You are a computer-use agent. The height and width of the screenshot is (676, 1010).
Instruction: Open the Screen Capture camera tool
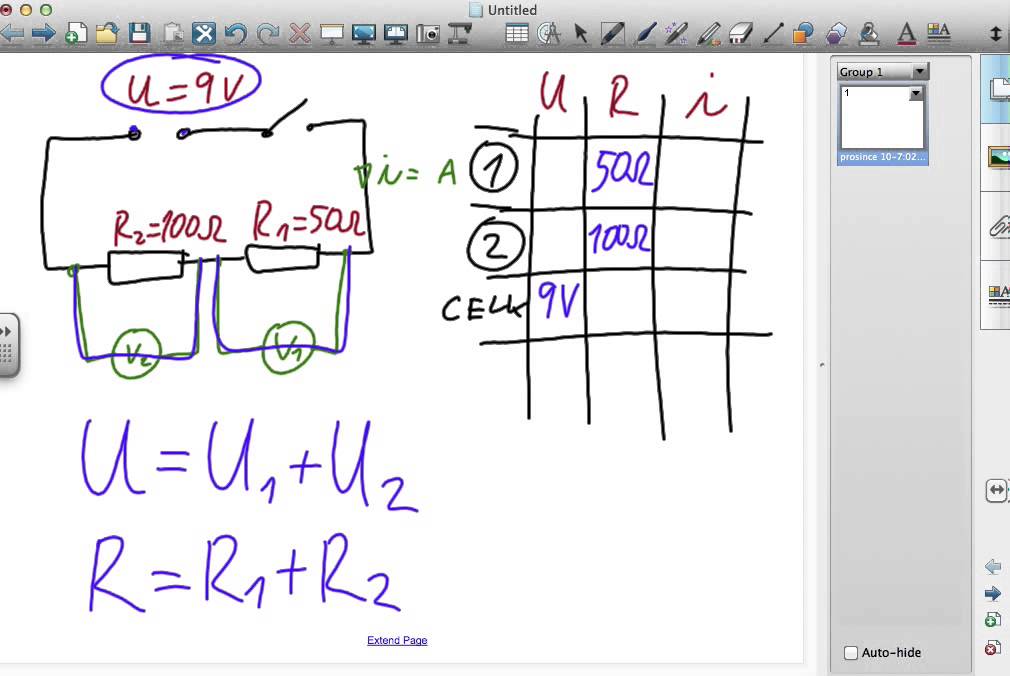click(x=428, y=33)
